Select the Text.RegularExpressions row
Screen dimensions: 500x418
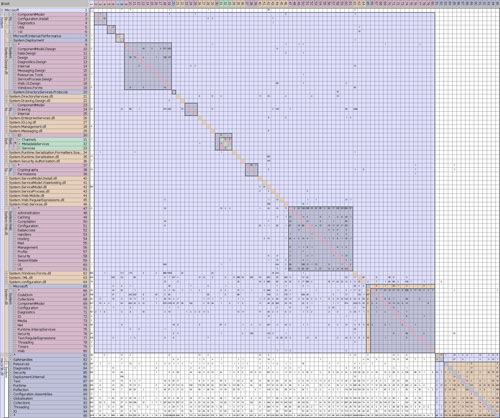[52, 338]
